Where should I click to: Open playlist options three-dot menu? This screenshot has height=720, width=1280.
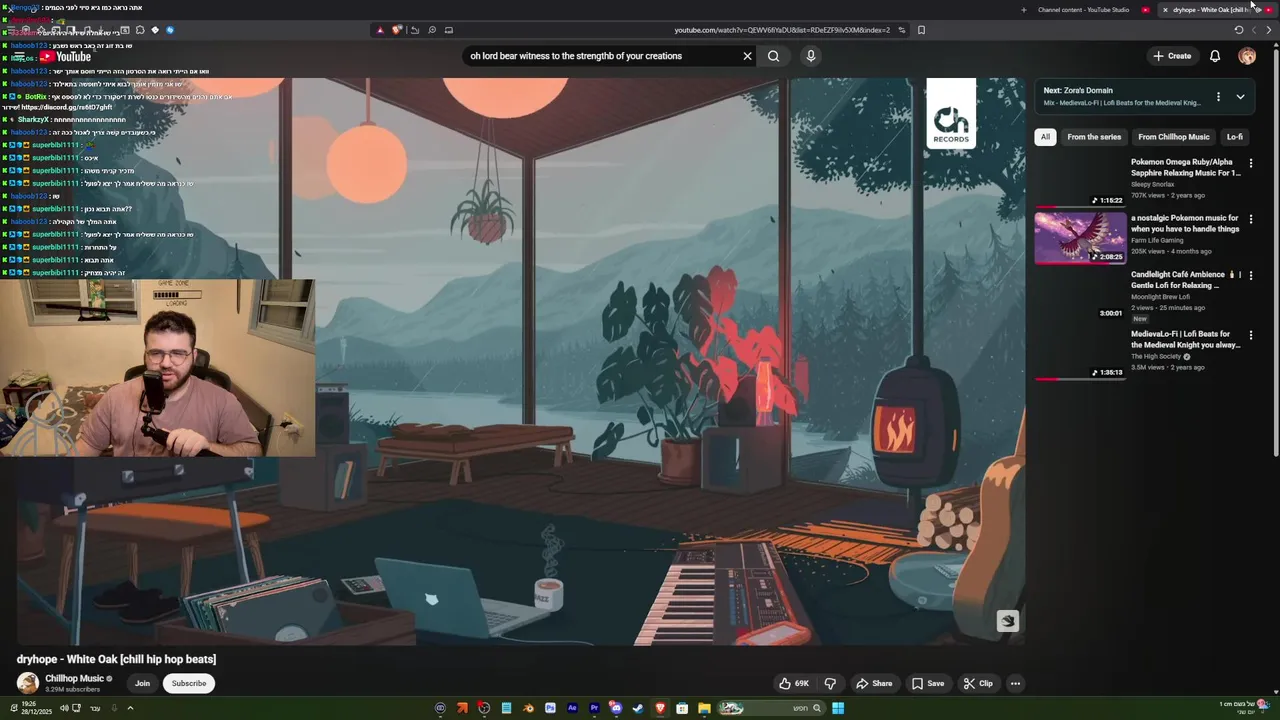1218,97
